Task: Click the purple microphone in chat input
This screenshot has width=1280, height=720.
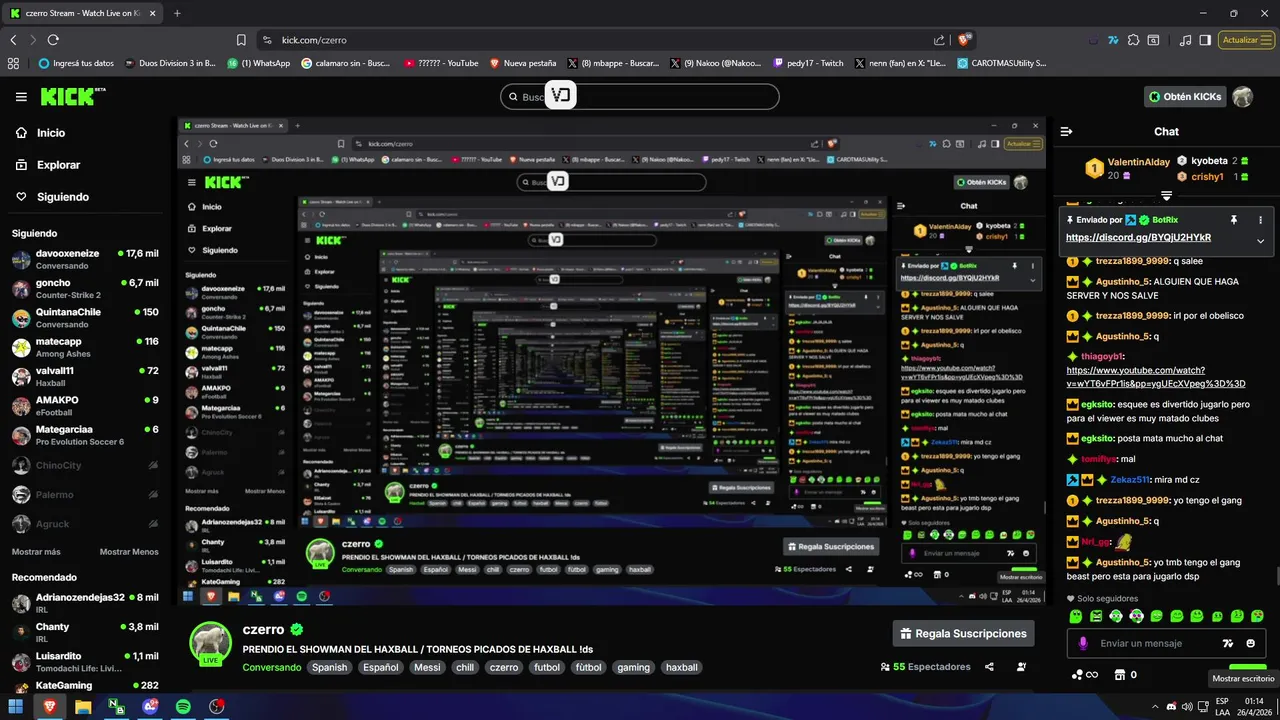Action: click(1082, 644)
